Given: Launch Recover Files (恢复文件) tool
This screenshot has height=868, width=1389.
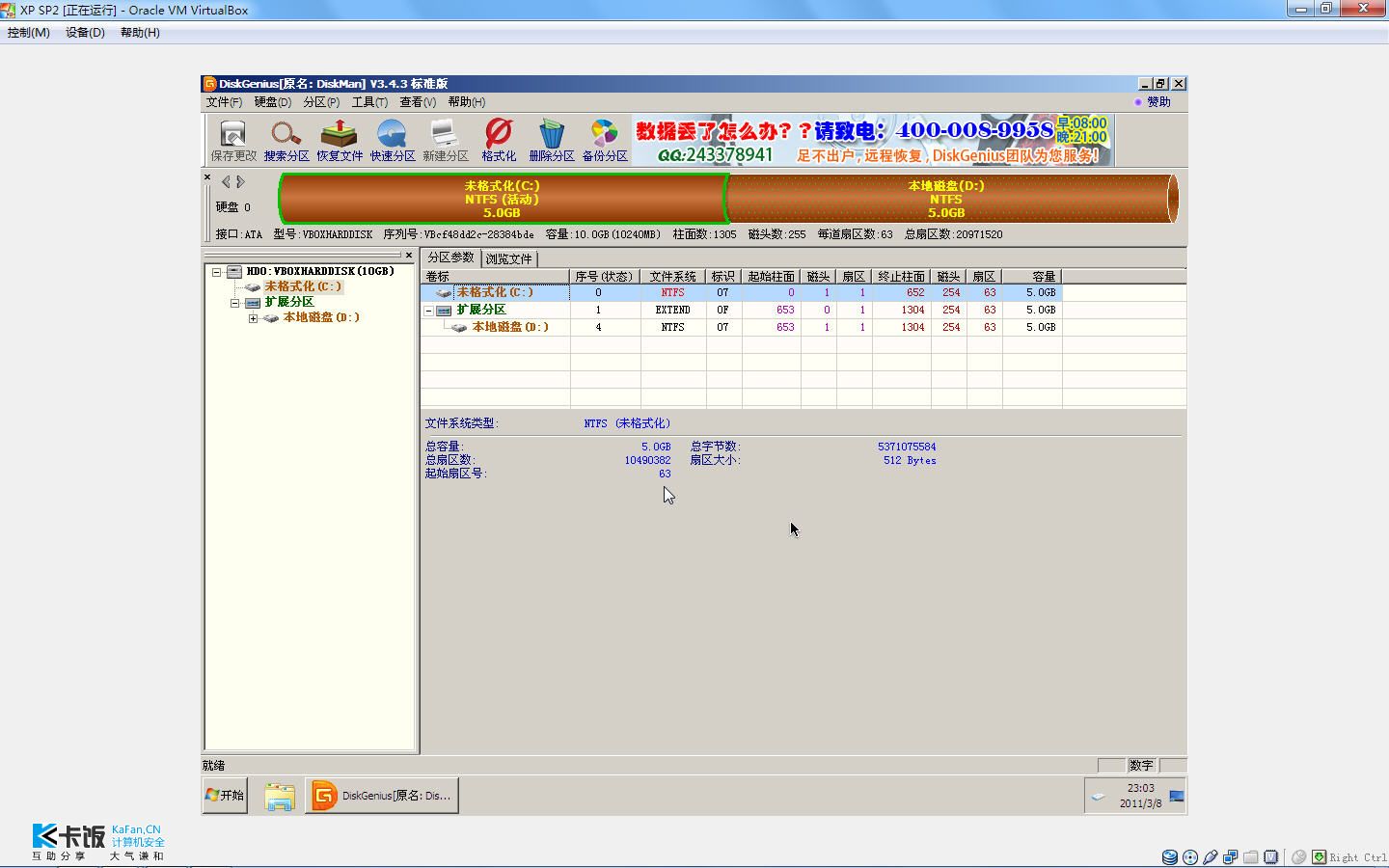Looking at the screenshot, I should point(340,140).
